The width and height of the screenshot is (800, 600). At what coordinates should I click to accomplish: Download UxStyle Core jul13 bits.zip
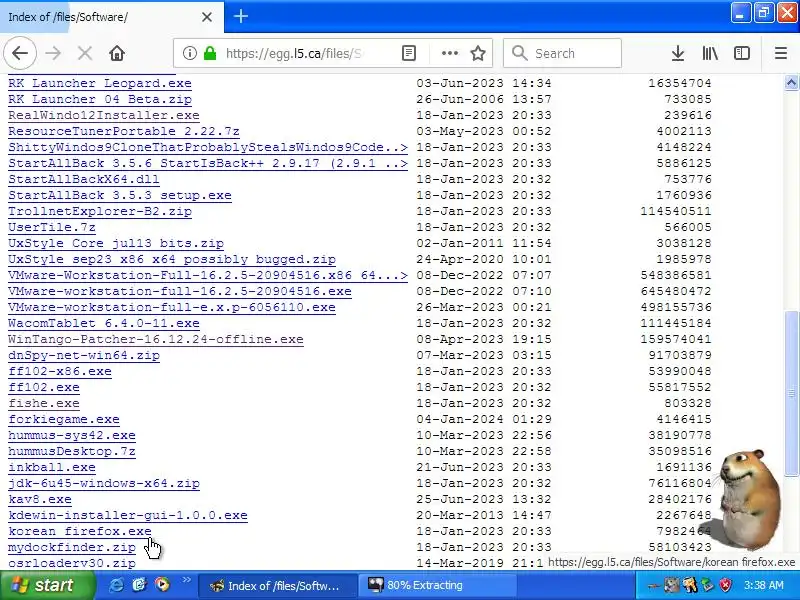pyautogui.click(x=116, y=243)
